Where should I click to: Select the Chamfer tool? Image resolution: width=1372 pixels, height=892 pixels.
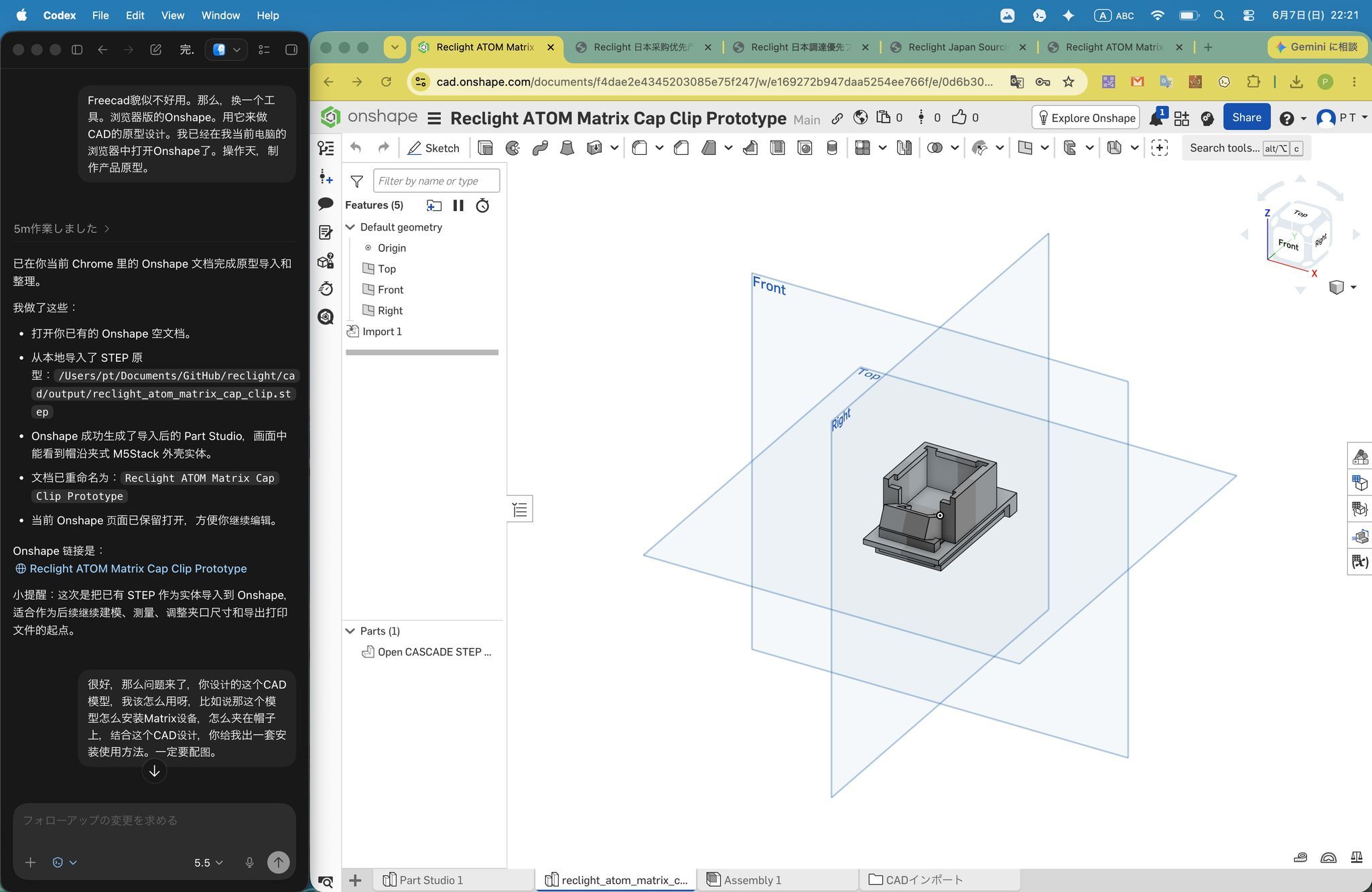click(x=681, y=148)
